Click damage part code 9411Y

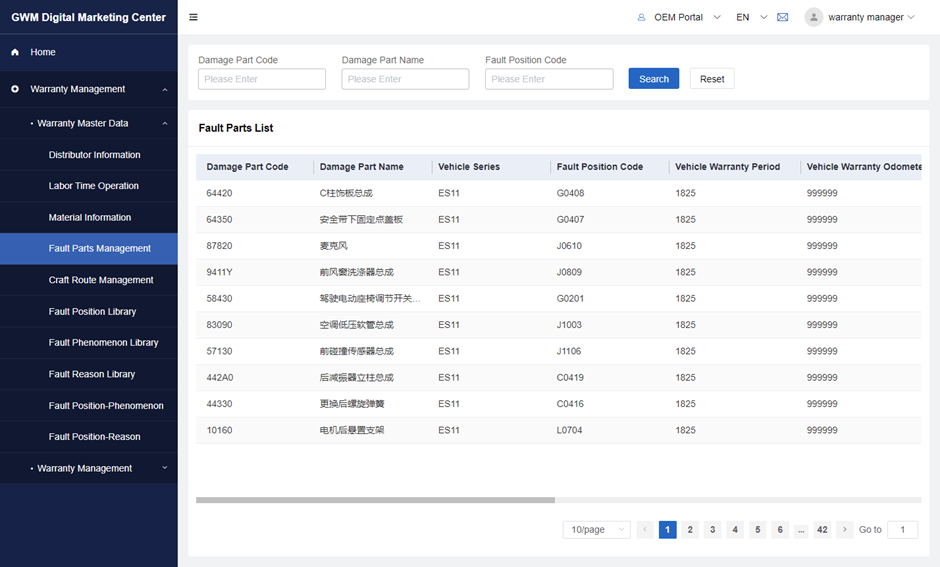tap(219, 272)
